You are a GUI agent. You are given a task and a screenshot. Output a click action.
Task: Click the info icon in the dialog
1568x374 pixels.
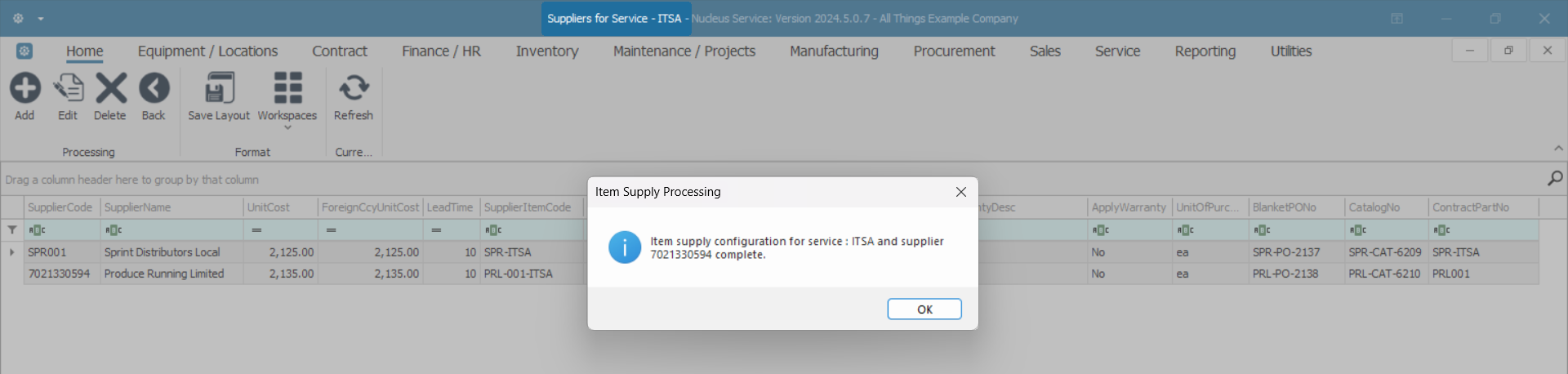pos(625,247)
